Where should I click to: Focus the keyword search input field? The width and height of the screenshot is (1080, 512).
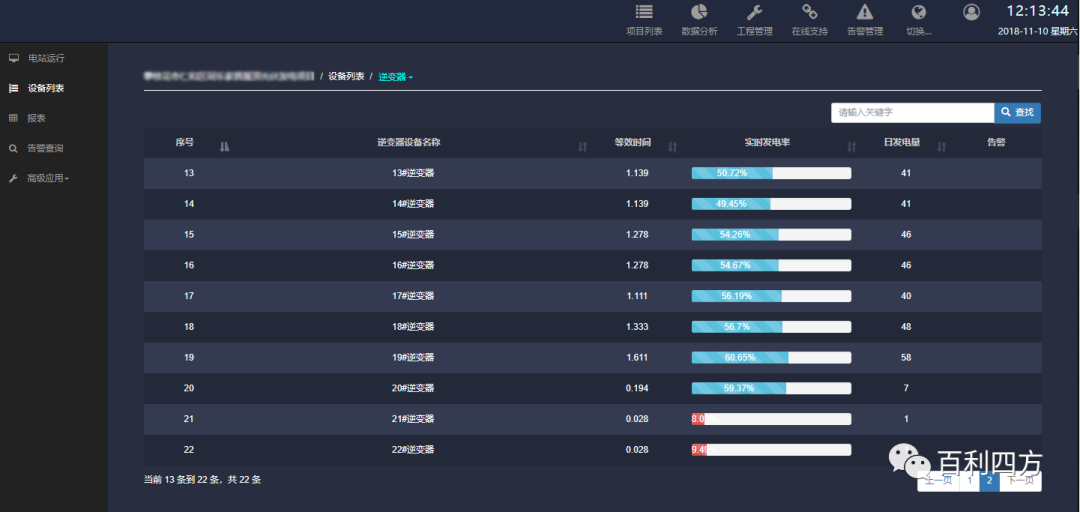[x=911, y=113]
